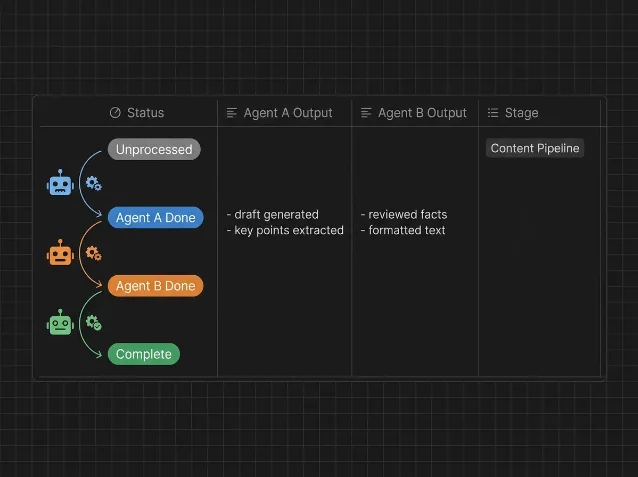
Task: Click the "- formatted text" text
Action: (403, 230)
